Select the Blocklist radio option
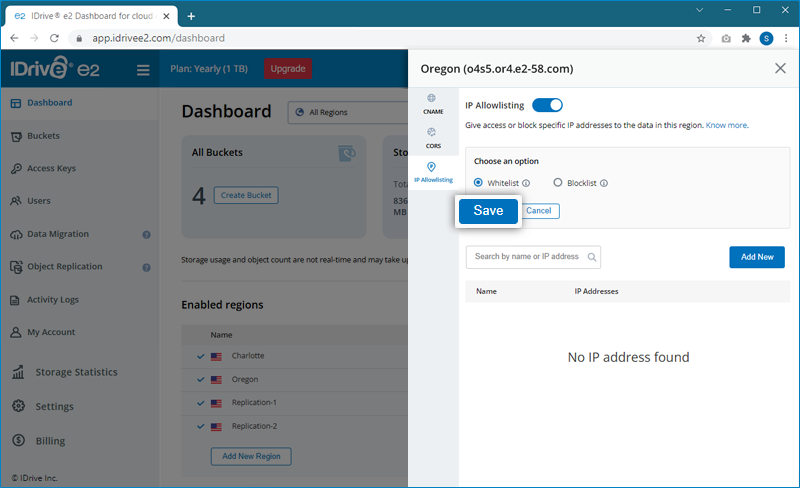This screenshot has width=800, height=488. click(x=558, y=183)
